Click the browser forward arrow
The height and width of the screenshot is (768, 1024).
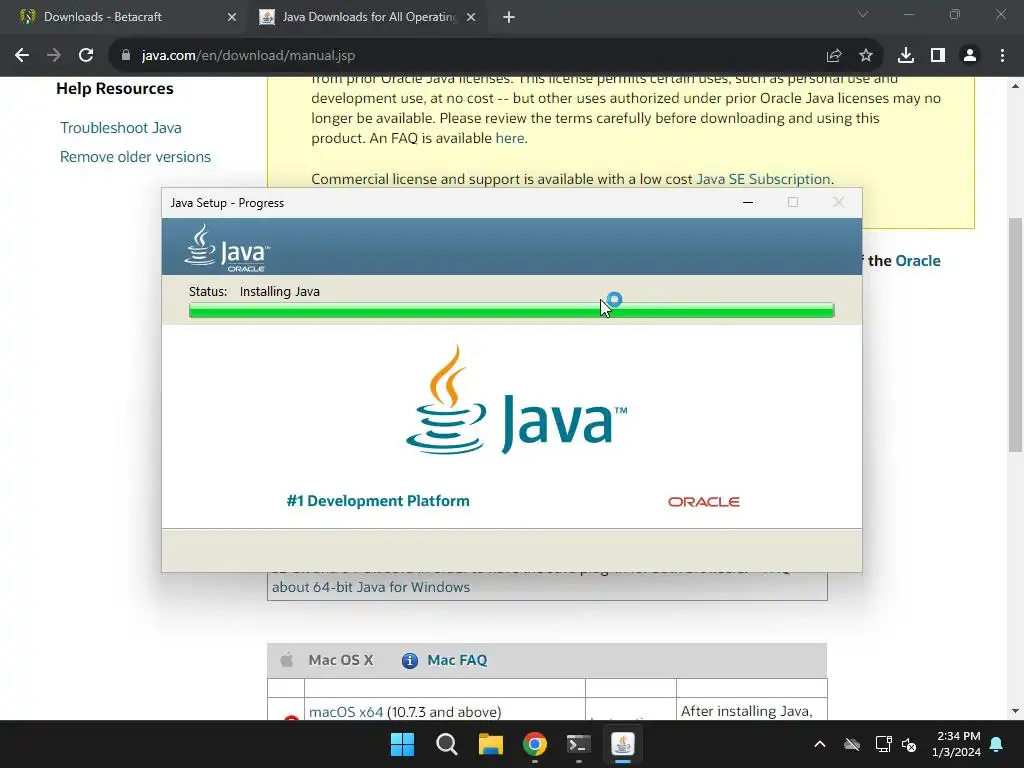click(x=54, y=56)
